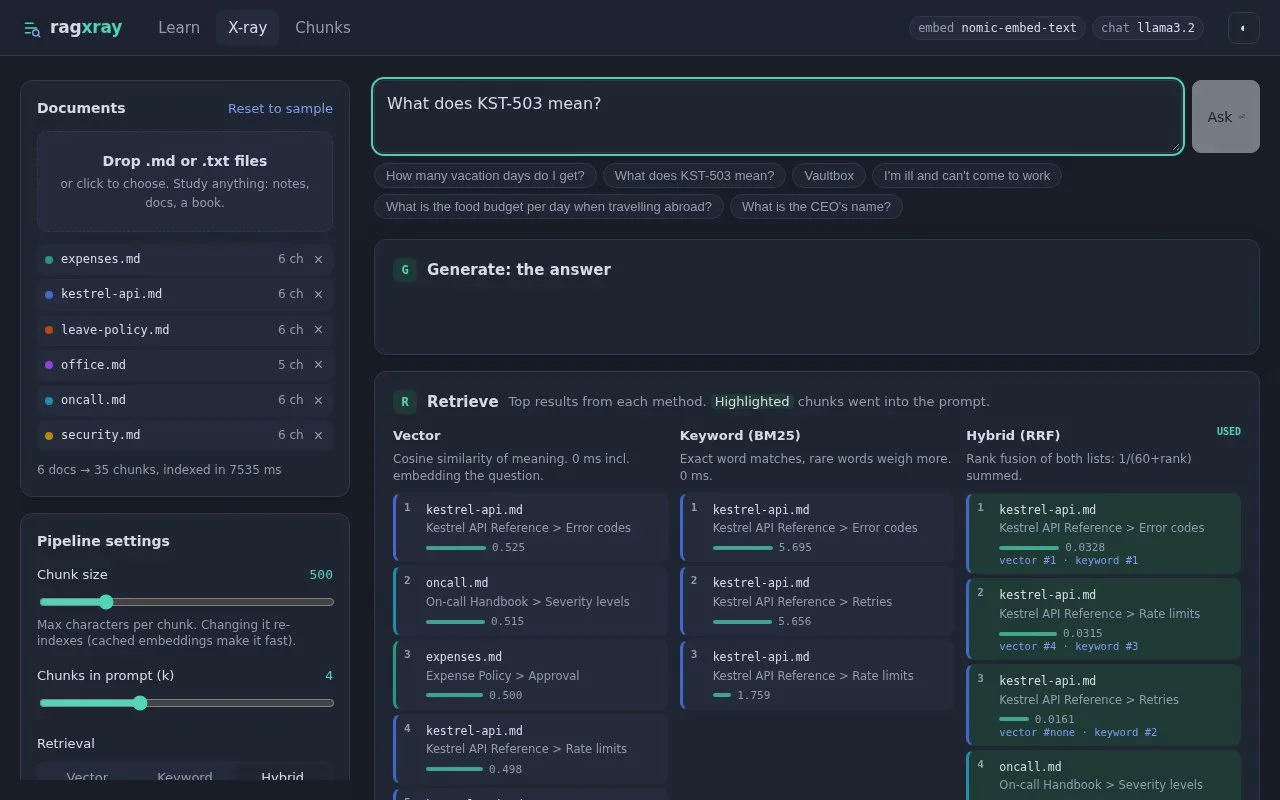Click the embed nomic-embed-text badge
1280x800 pixels.
[x=997, y=28]
